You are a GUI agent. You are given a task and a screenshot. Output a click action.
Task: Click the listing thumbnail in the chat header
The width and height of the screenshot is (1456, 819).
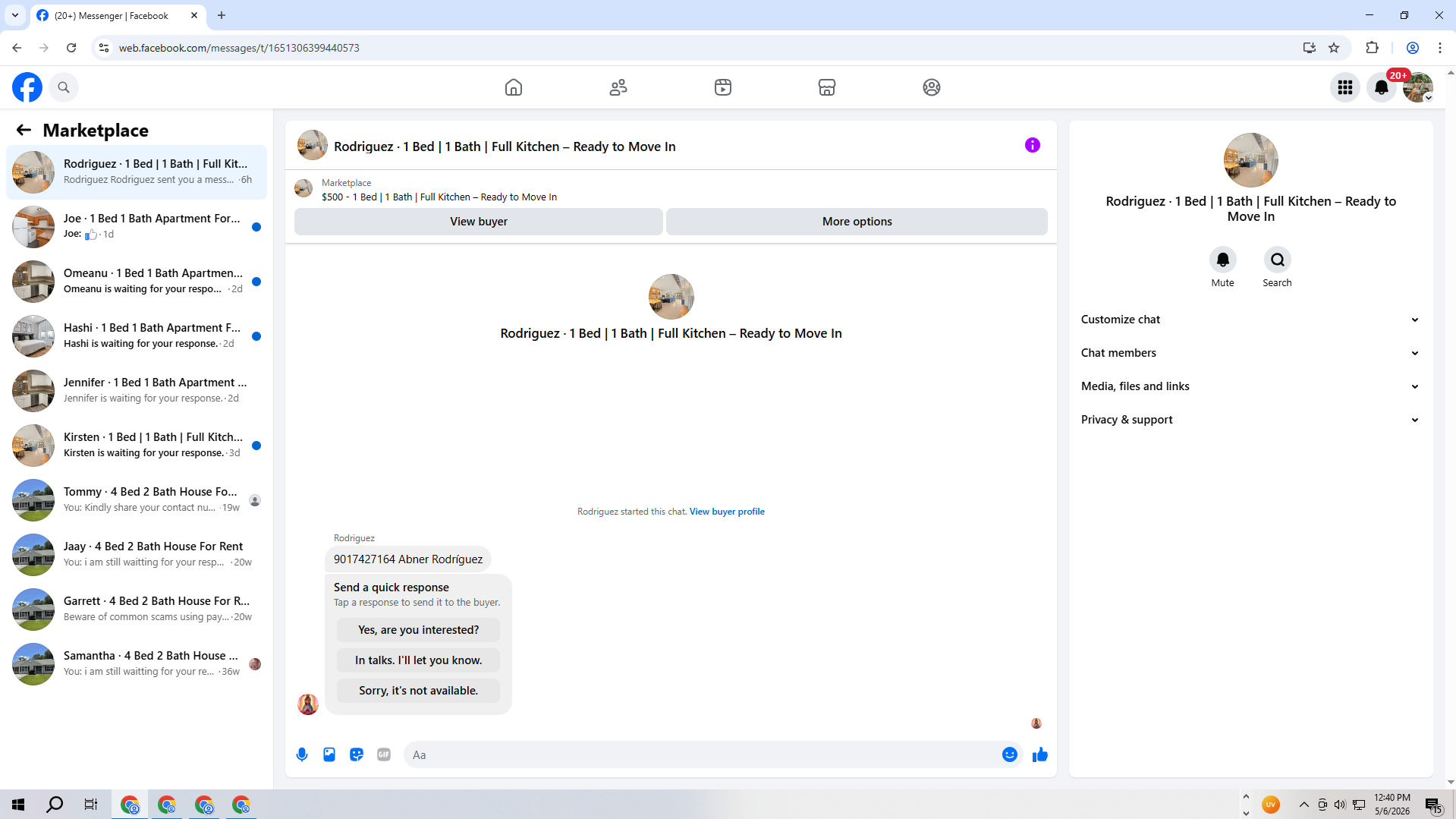pyautogui.click(x=313, y=145)
